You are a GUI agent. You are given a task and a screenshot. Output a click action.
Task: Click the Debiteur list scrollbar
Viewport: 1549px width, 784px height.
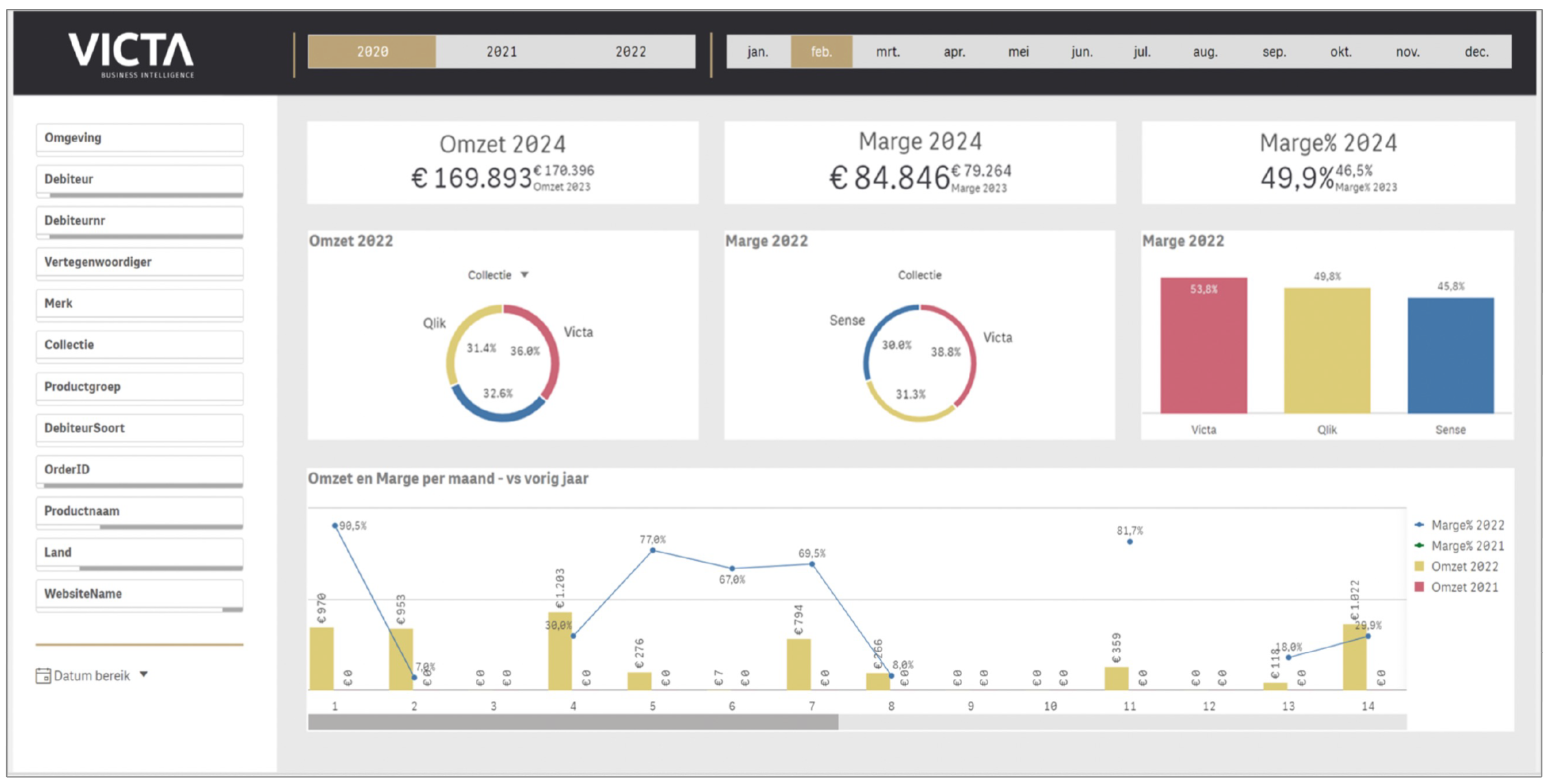coord(146,196)
